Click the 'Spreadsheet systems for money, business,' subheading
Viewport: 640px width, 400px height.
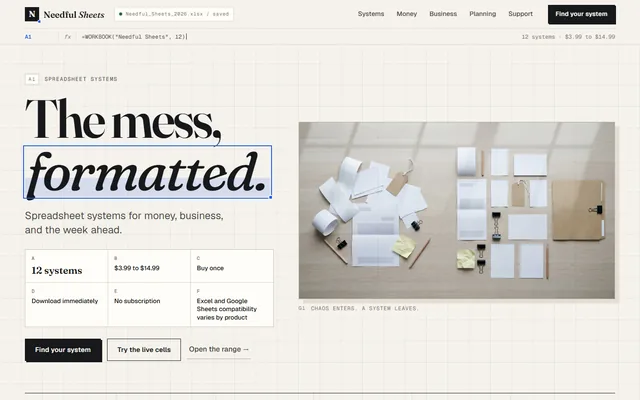(124, 216)
